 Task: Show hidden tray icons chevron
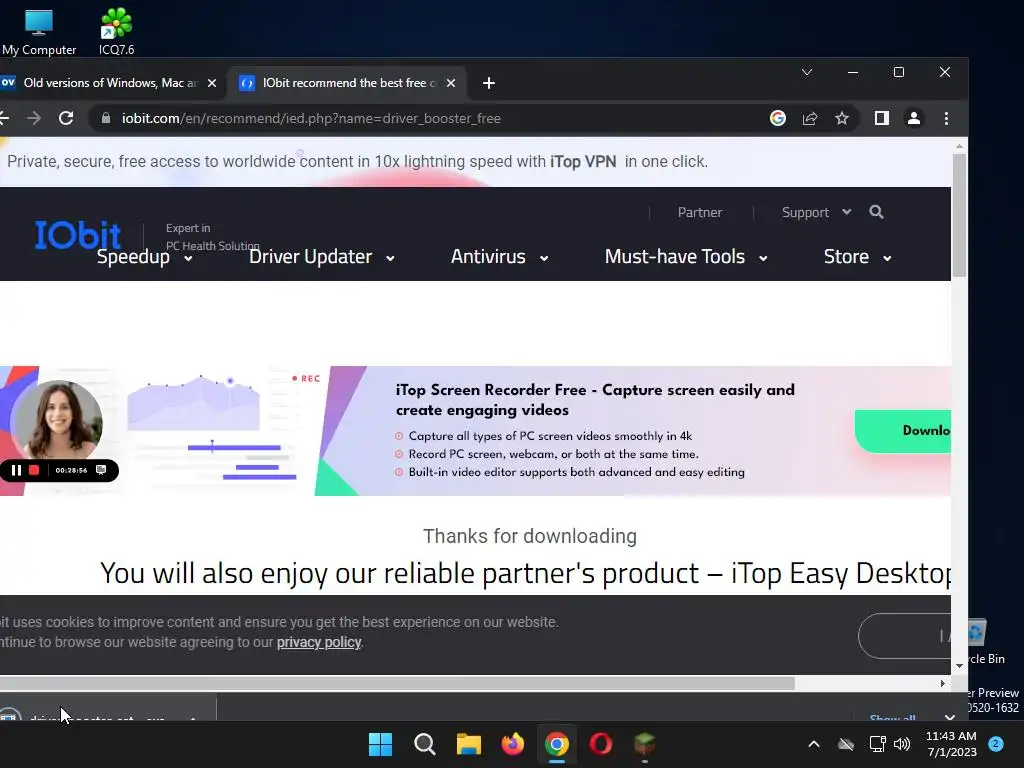814,744
